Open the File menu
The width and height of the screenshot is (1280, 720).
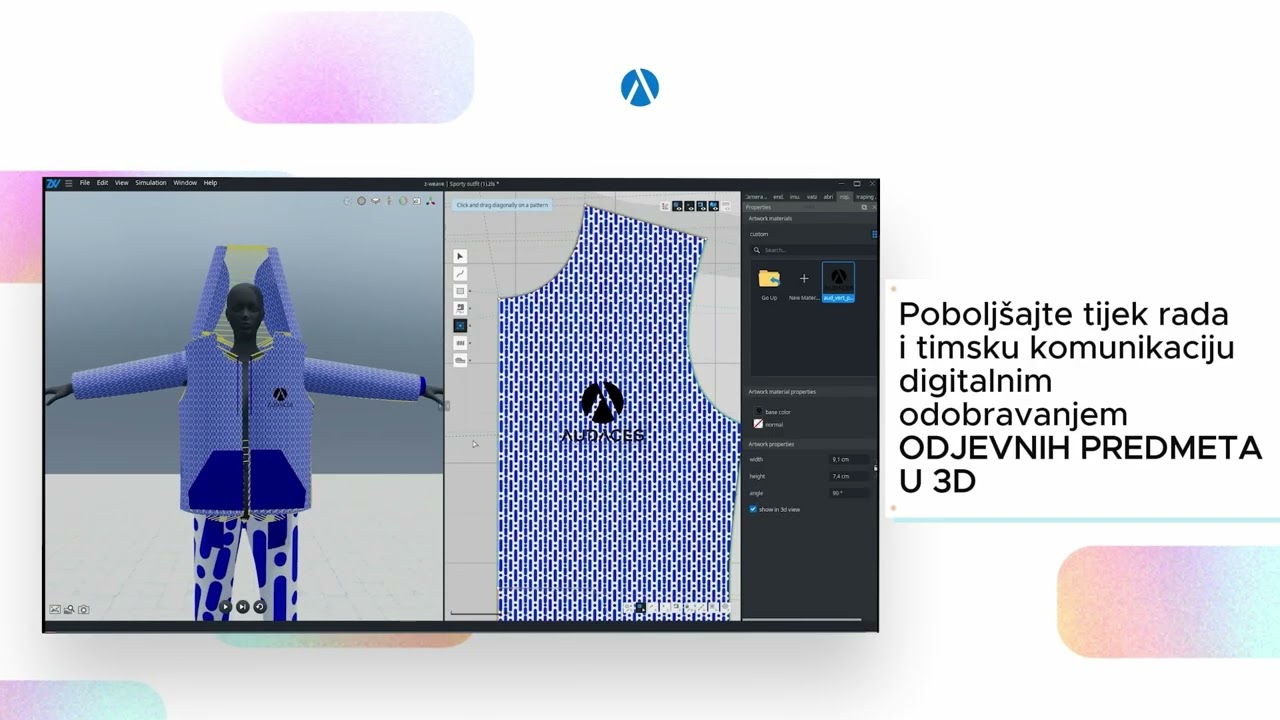[x=85, y=183]
